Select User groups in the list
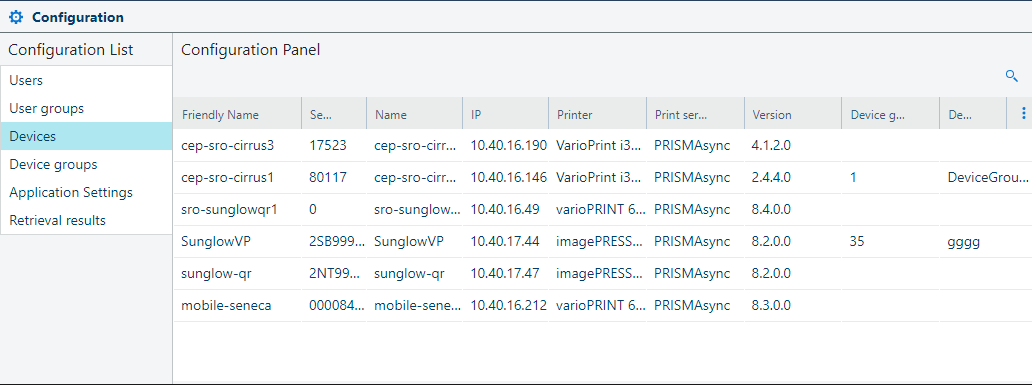Screen dimensions: 1032x387 [x=86, y=108]
